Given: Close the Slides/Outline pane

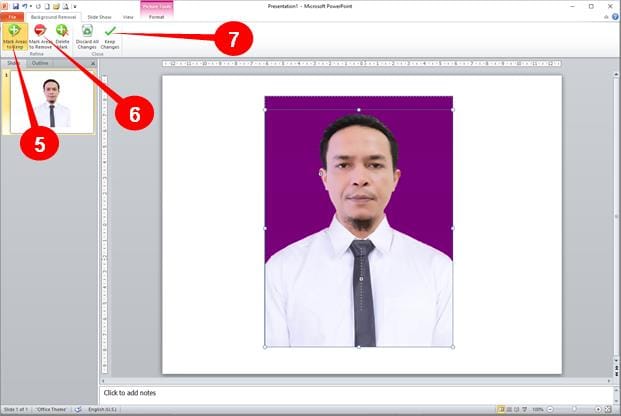Looking at the screenshot, I should pyautogui.click(x=93, y=63).
